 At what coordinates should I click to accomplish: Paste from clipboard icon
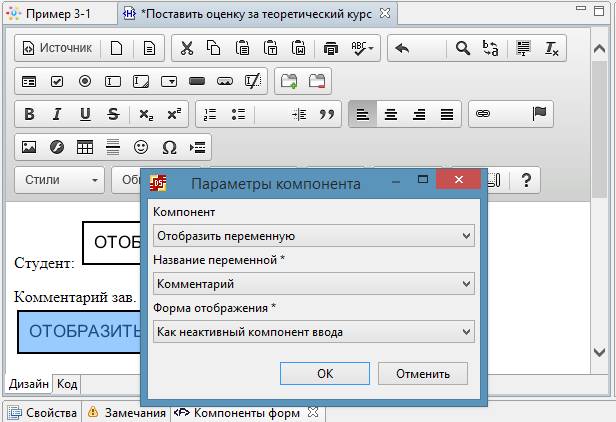242,48
